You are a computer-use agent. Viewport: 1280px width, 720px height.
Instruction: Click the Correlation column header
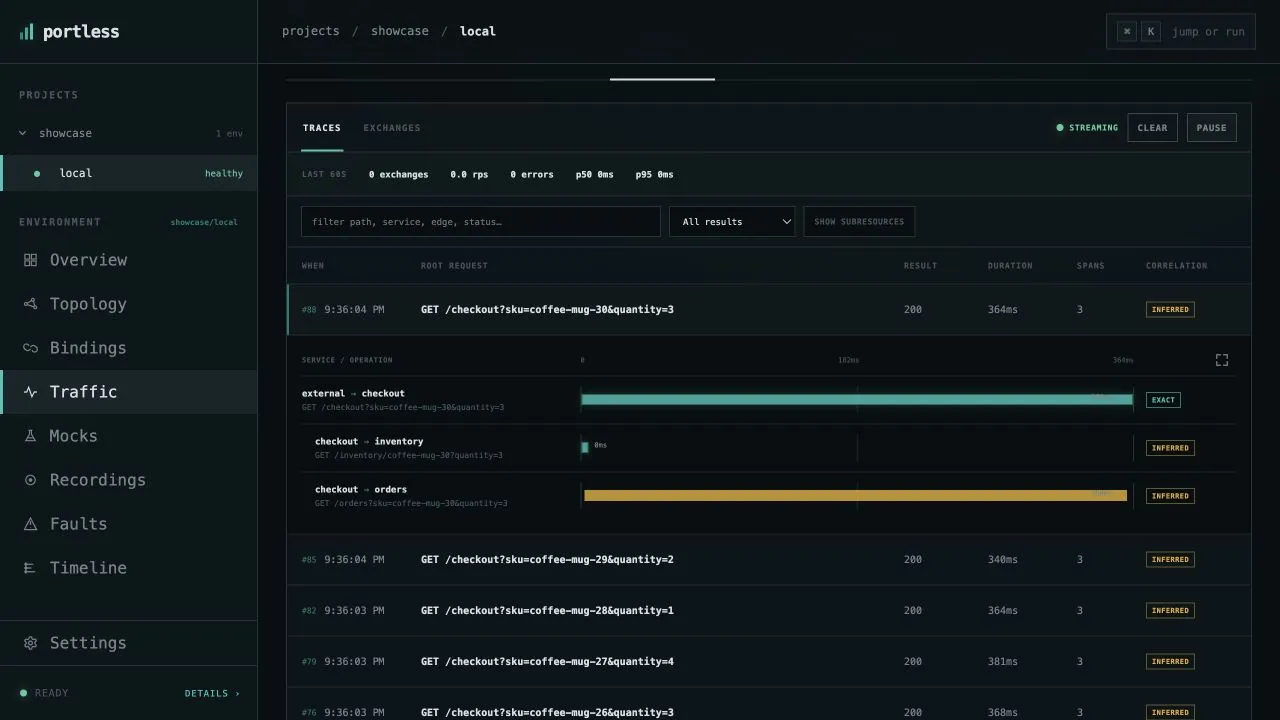[1176, 266]
